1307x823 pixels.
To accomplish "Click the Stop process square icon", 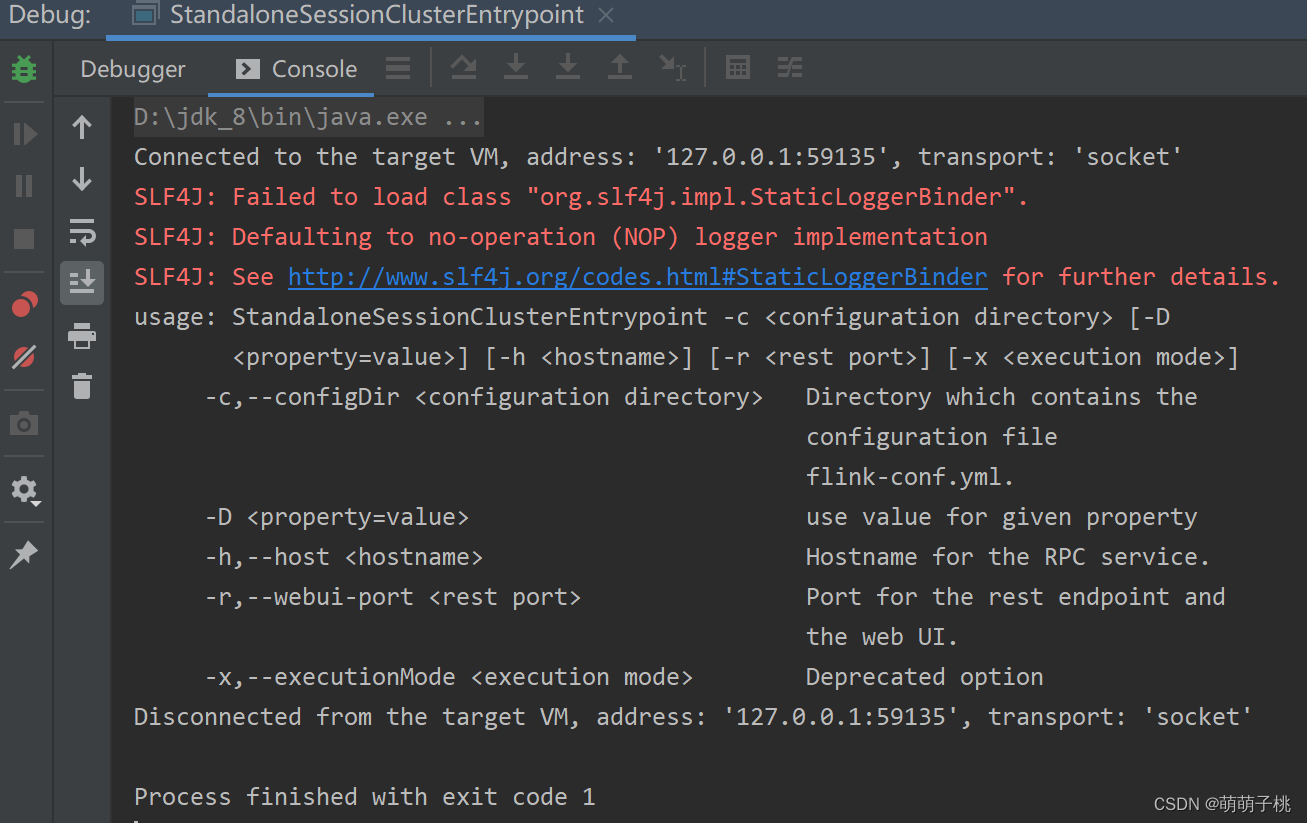I will pyautogui.click(x=24, y=238).
